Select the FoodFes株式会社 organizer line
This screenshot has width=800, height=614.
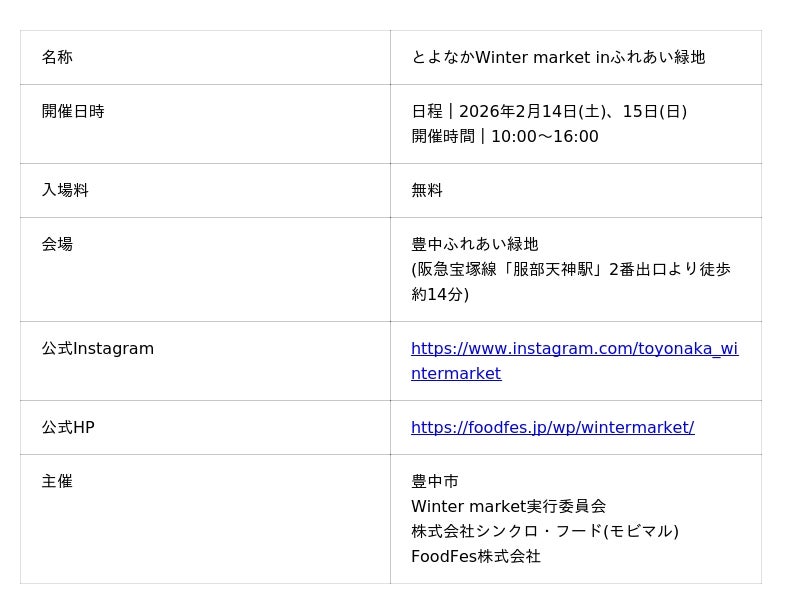(476, 557)
